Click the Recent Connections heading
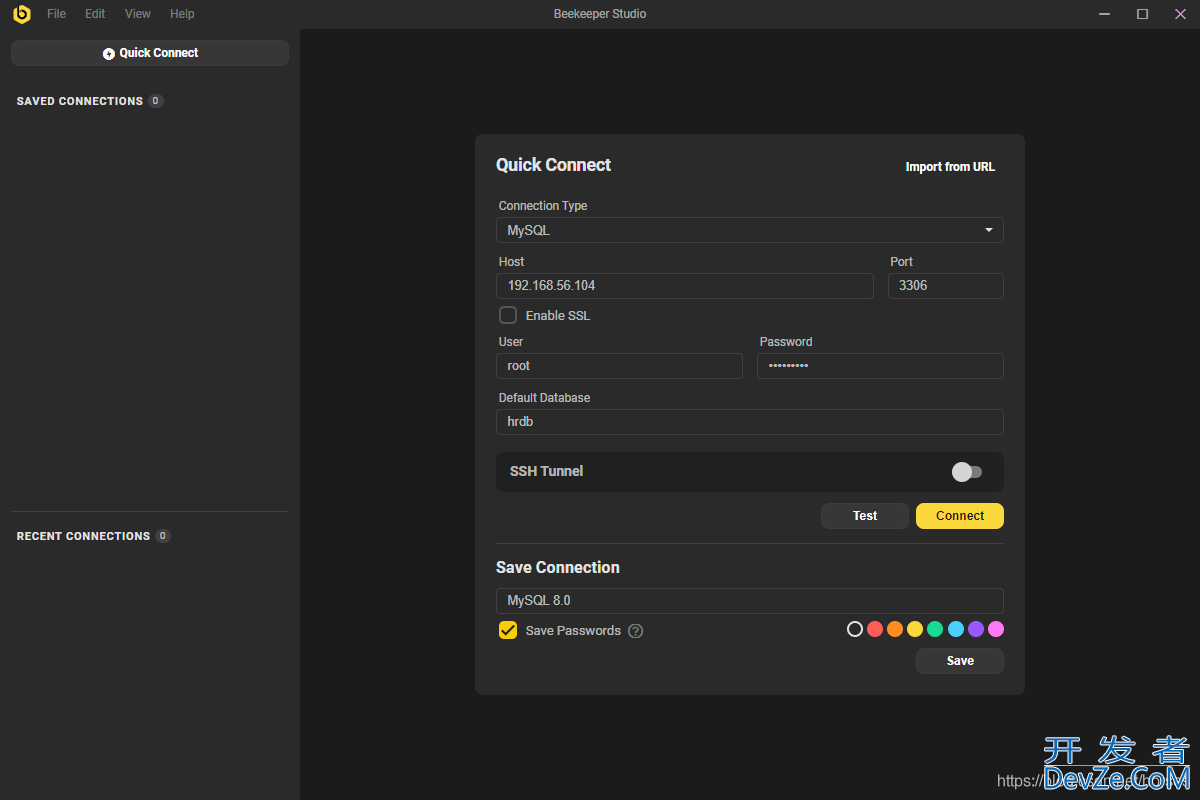1200x800 pixels. pos(83,536)
